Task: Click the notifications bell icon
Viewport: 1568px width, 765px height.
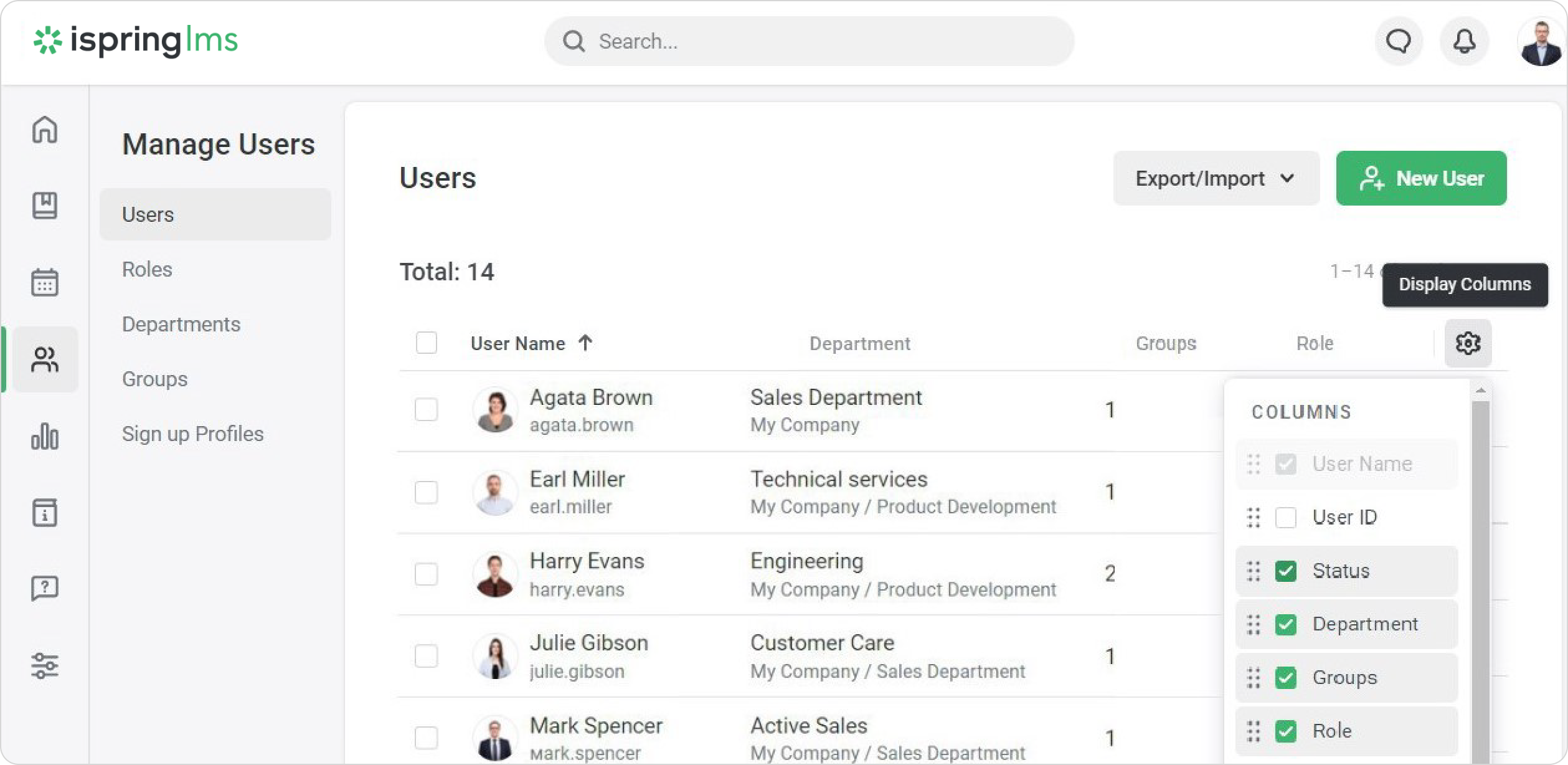Action: pos(1463,42)
